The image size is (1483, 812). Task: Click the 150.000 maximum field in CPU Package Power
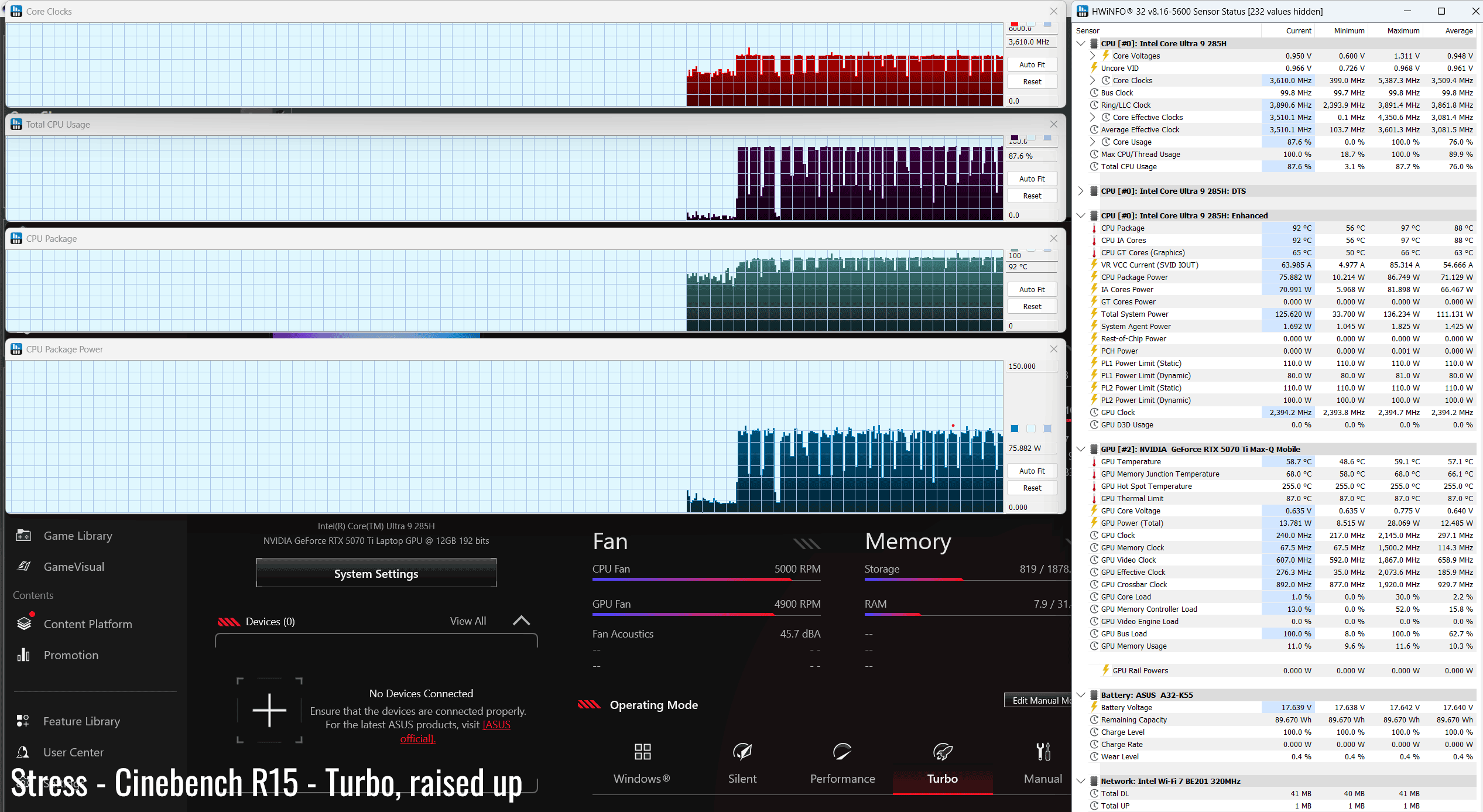click(x=1032, y=366)
